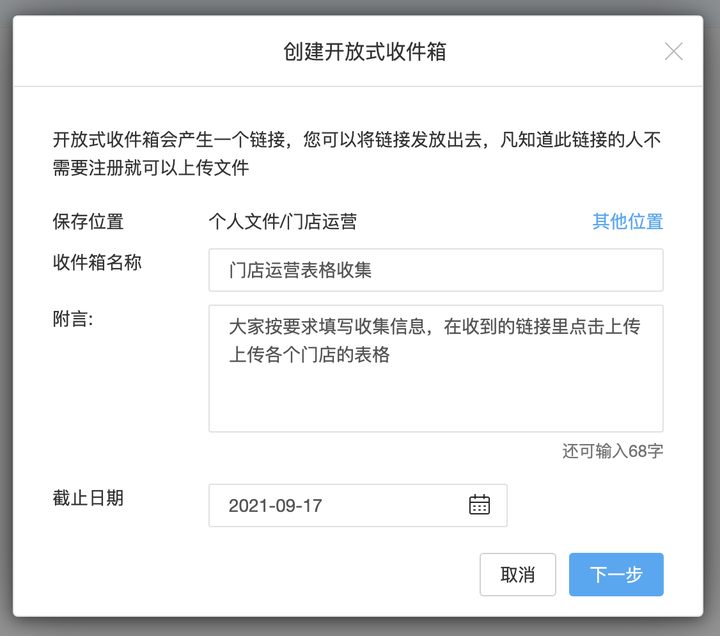Click the 收件箱名称 label
The height and width of the screenshot is (636, 720).
click(x=97, y=262)
